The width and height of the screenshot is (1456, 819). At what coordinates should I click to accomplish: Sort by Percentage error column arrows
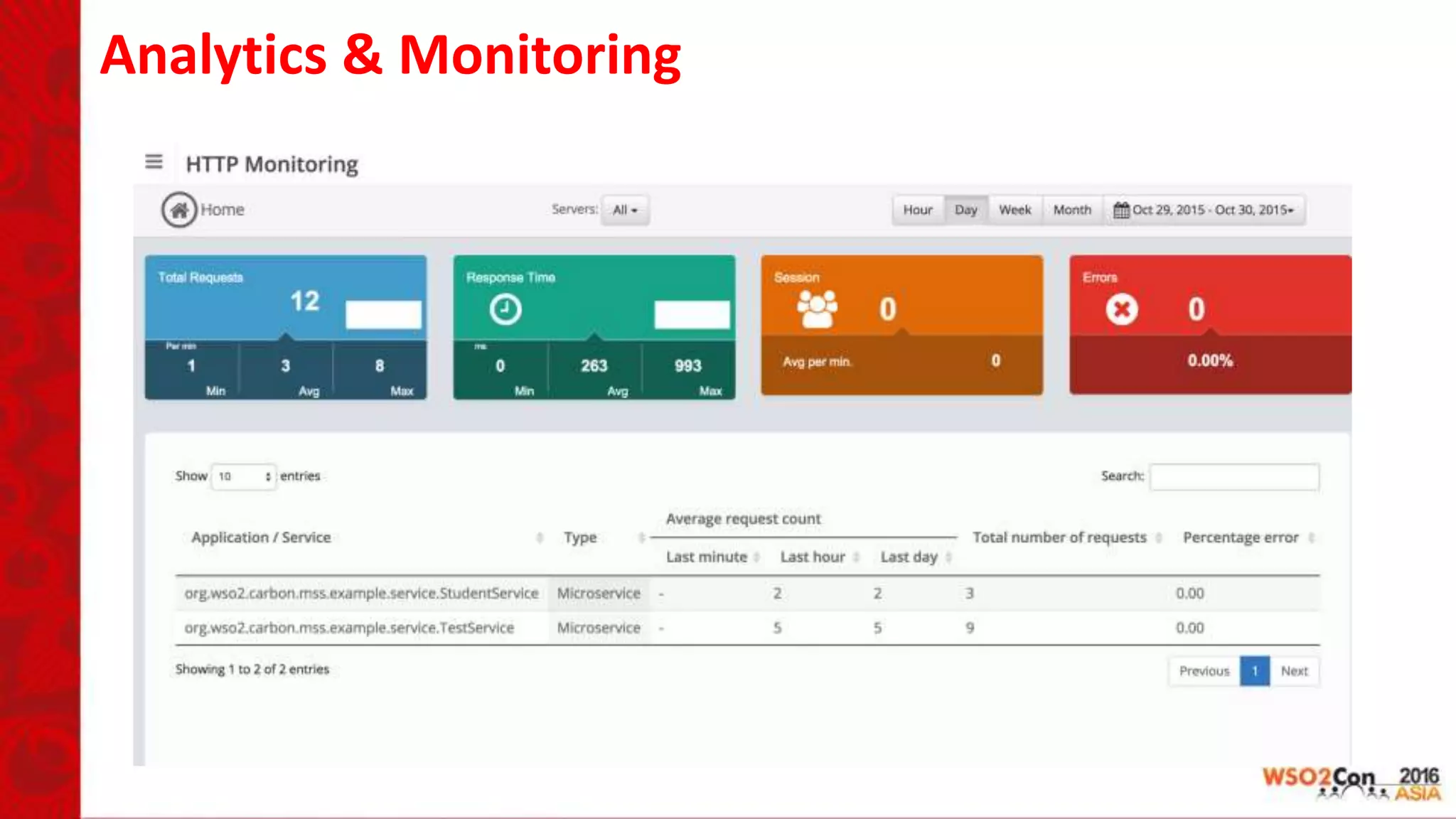point(1311,538)
